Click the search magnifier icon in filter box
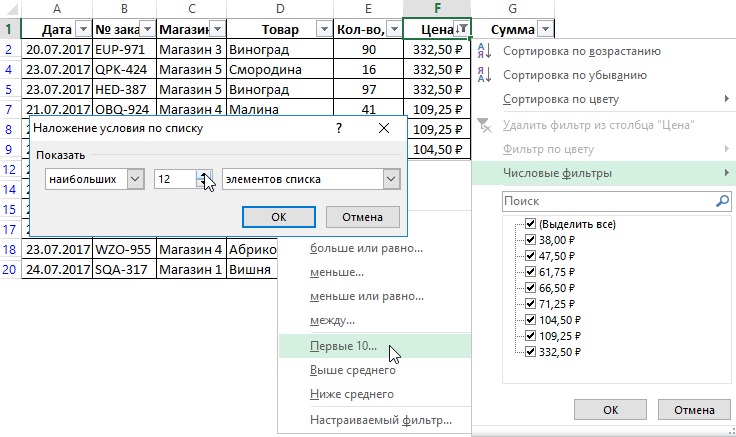This screenshot has height=437, width=736. 722,201
